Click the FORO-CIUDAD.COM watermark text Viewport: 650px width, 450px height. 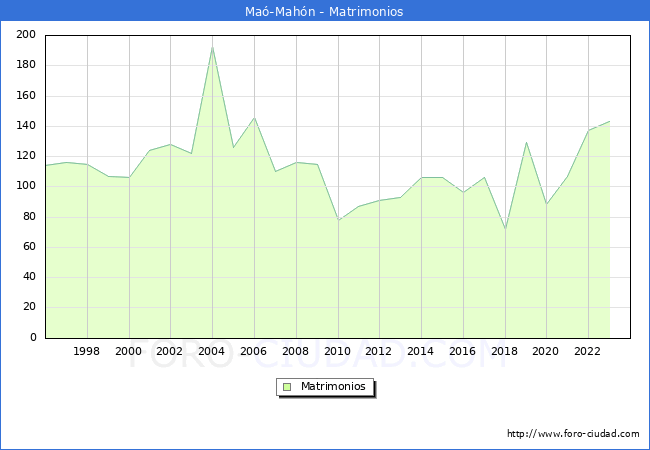click(318, 355)
